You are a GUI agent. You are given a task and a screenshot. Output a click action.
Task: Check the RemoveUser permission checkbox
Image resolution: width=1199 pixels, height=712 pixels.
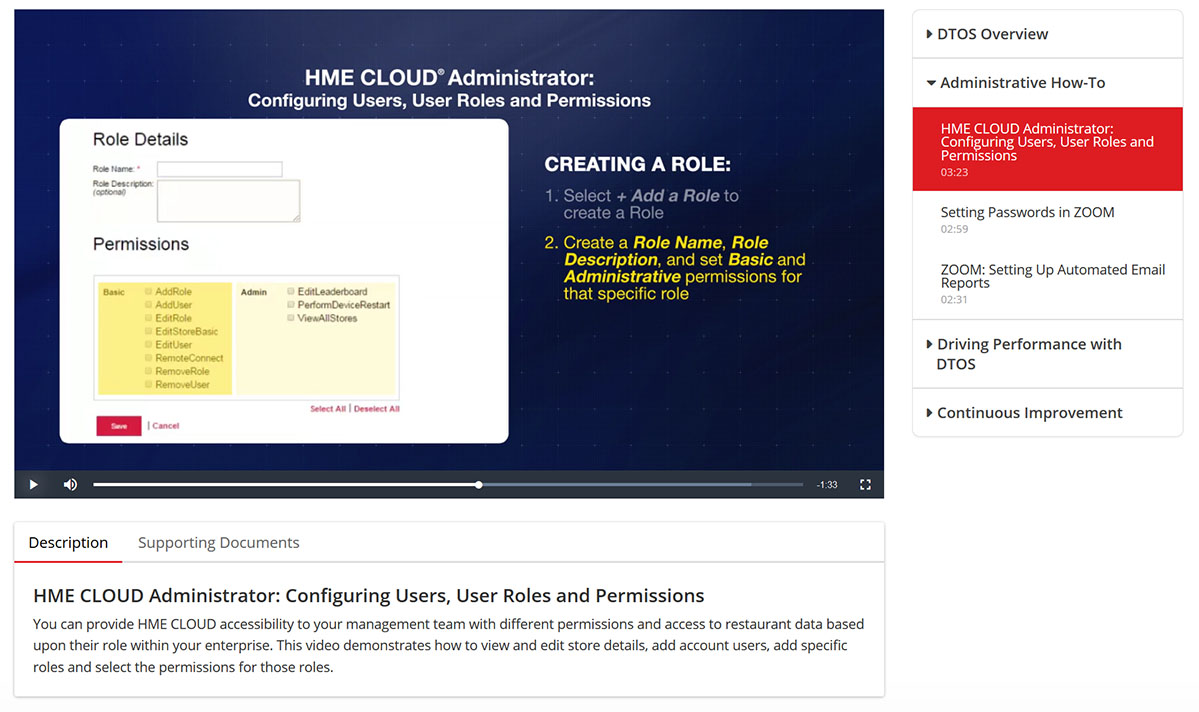(x=148, y=385)
